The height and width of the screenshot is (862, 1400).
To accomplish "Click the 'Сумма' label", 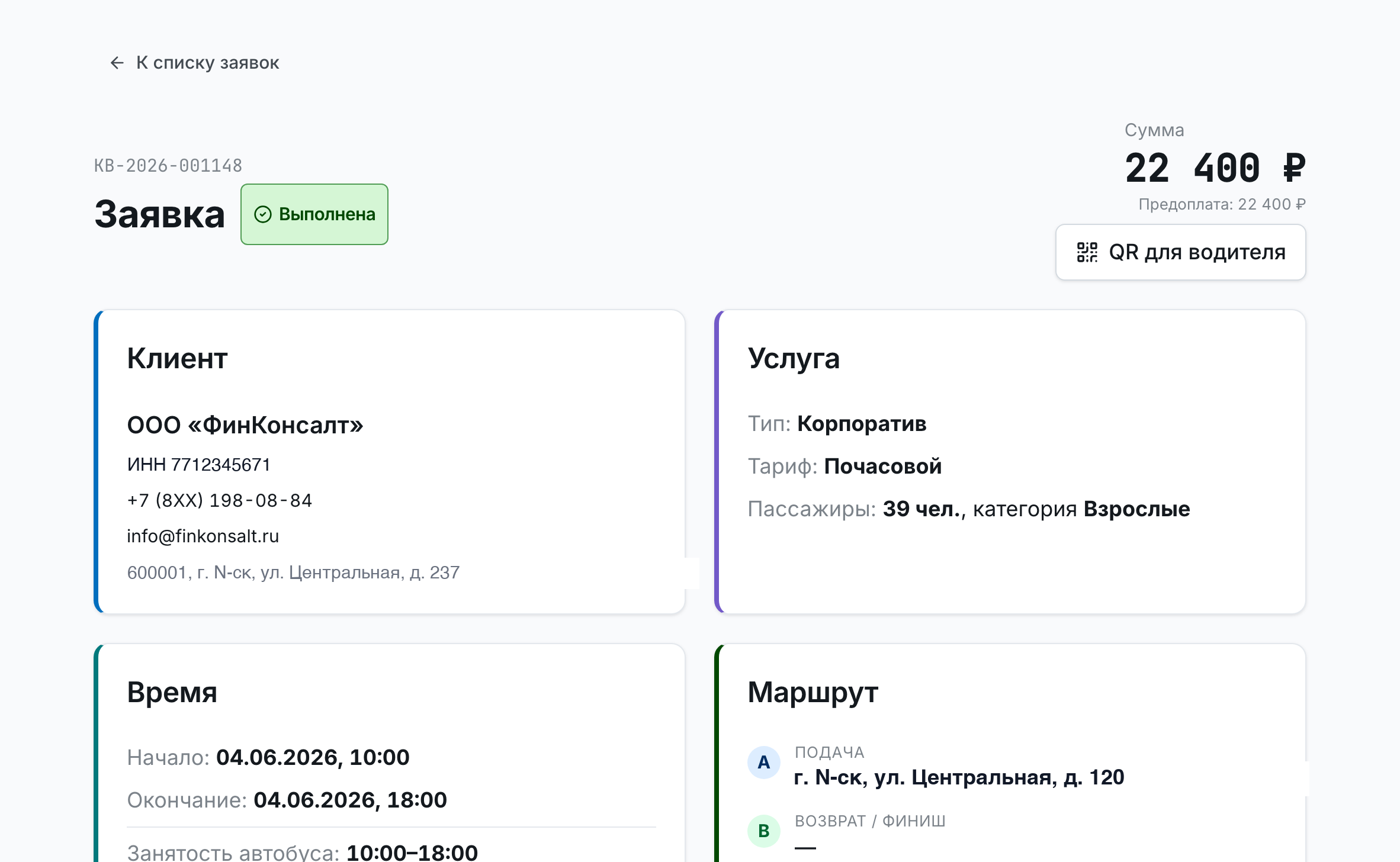I will pyautogui.click(x=1154, y=130).
